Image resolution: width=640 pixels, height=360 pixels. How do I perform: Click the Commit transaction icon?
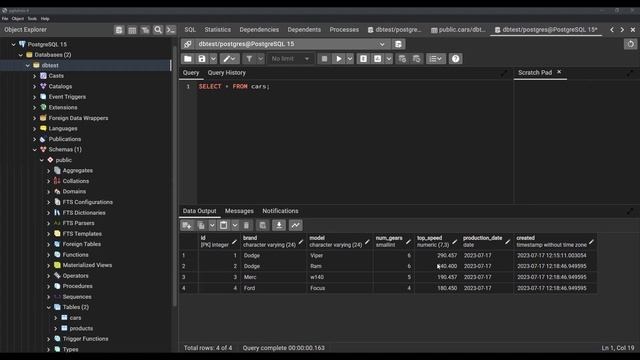coord(402,59)
